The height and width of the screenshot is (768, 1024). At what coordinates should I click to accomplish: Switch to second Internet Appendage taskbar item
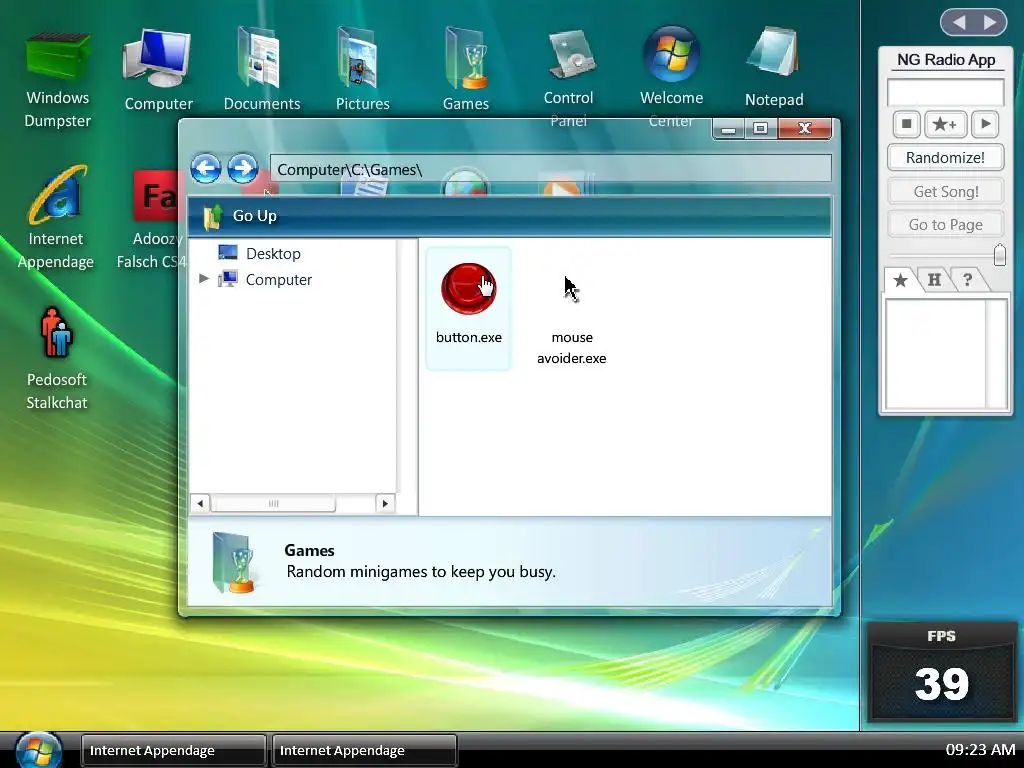point(364,750)
